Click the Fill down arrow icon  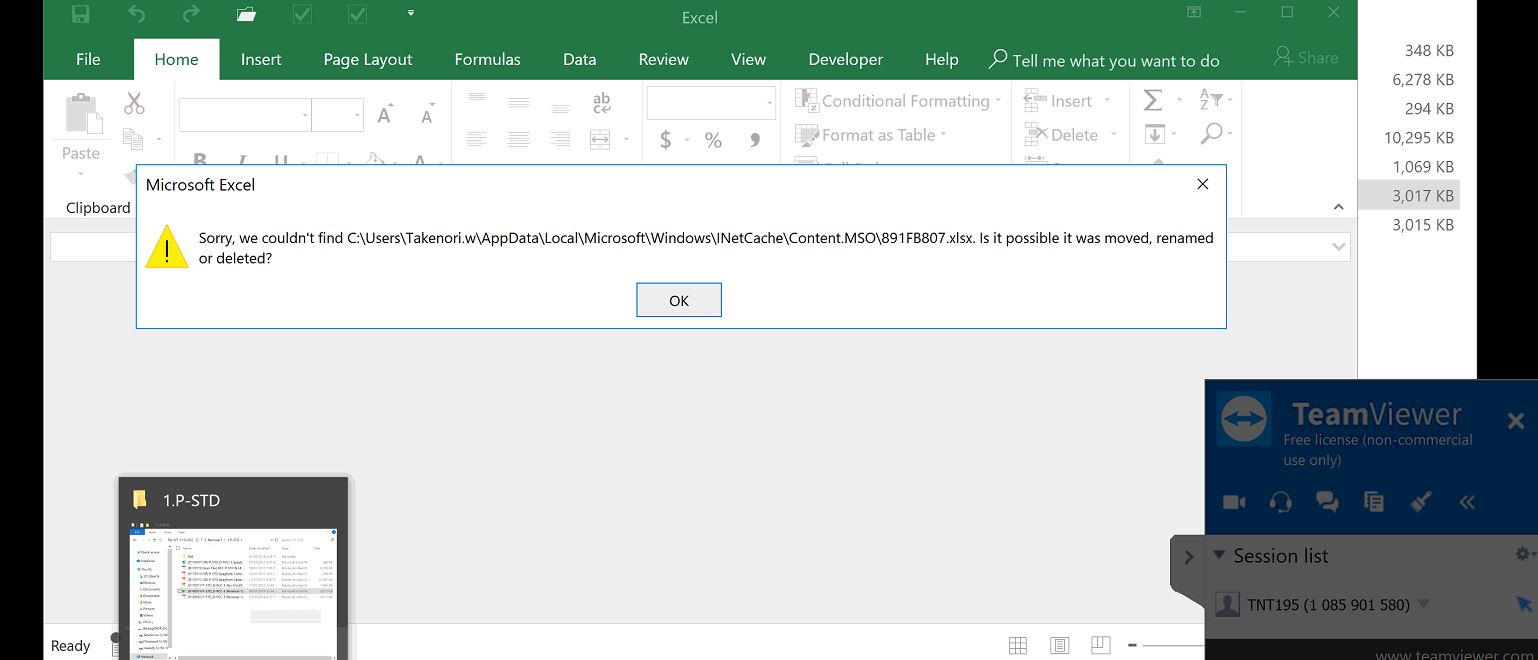1155,133
